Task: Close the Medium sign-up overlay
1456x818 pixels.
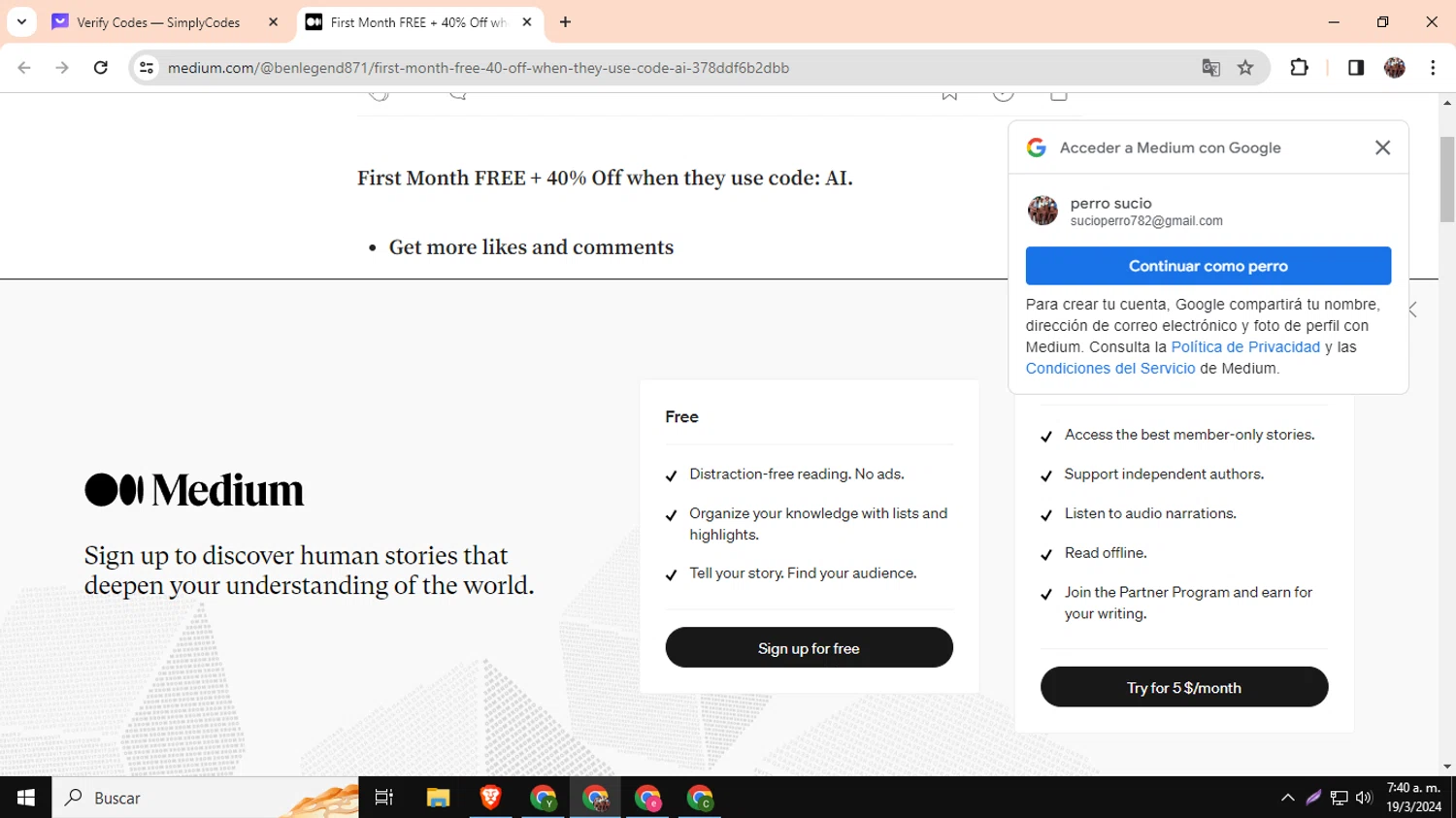Action: [x=1413, y=310]
